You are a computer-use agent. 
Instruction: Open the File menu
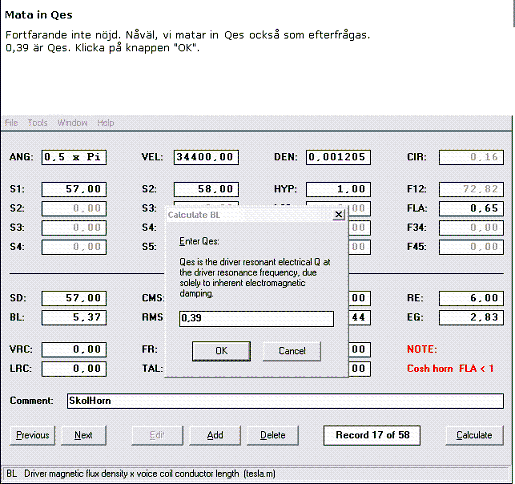point(11,123)
